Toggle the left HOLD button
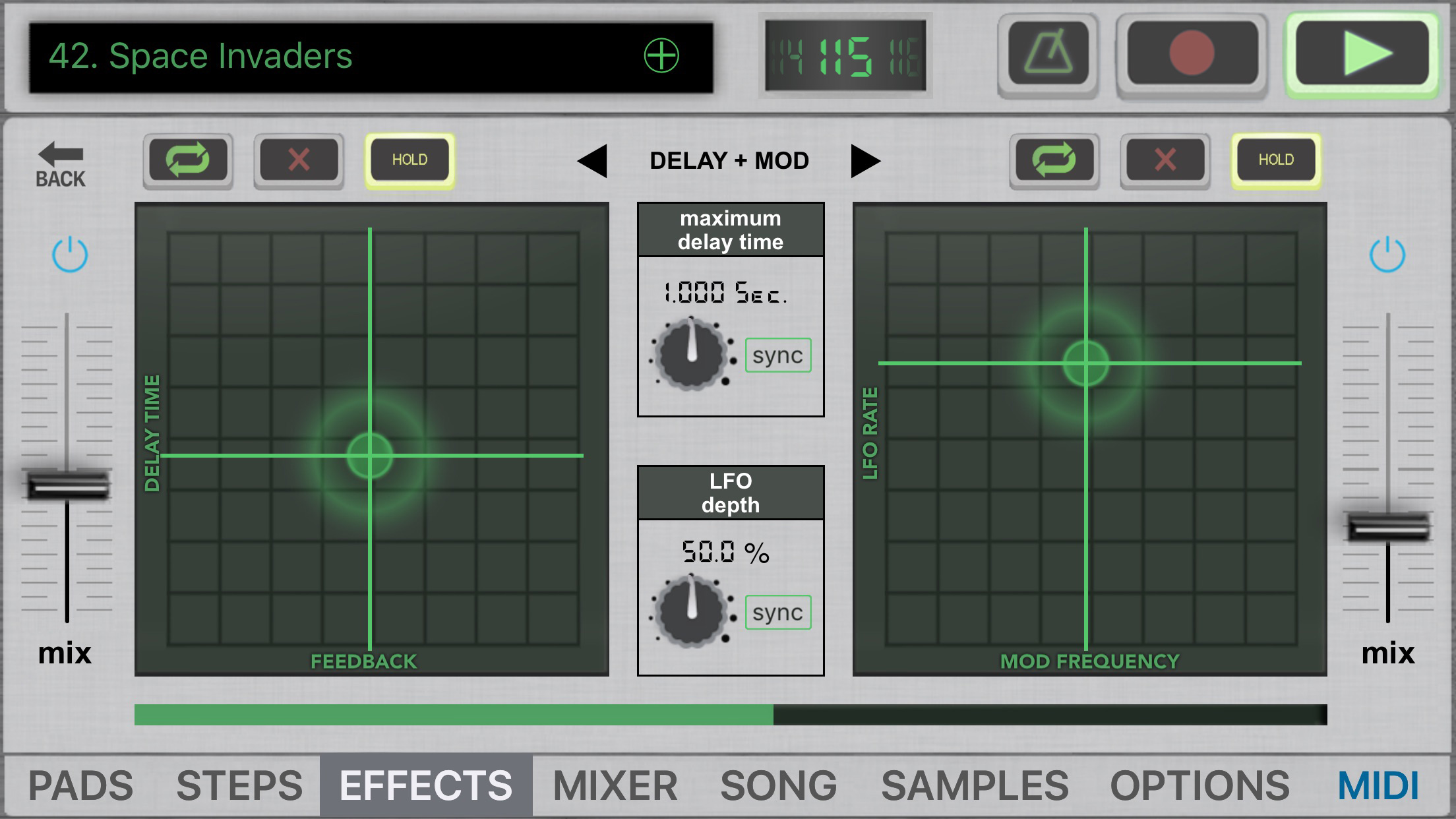This screenshot has width=1456, height=819. pyautogui.click(x=409, y=160)
